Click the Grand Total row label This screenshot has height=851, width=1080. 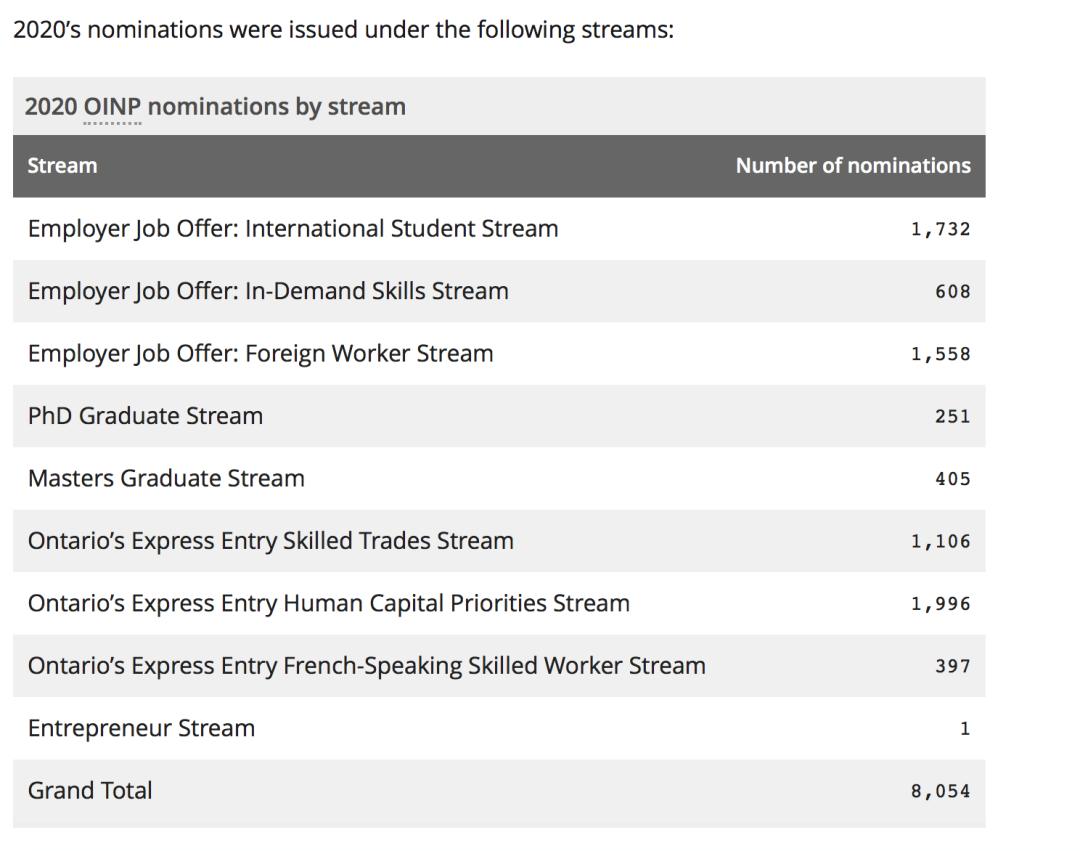point(90,791)
